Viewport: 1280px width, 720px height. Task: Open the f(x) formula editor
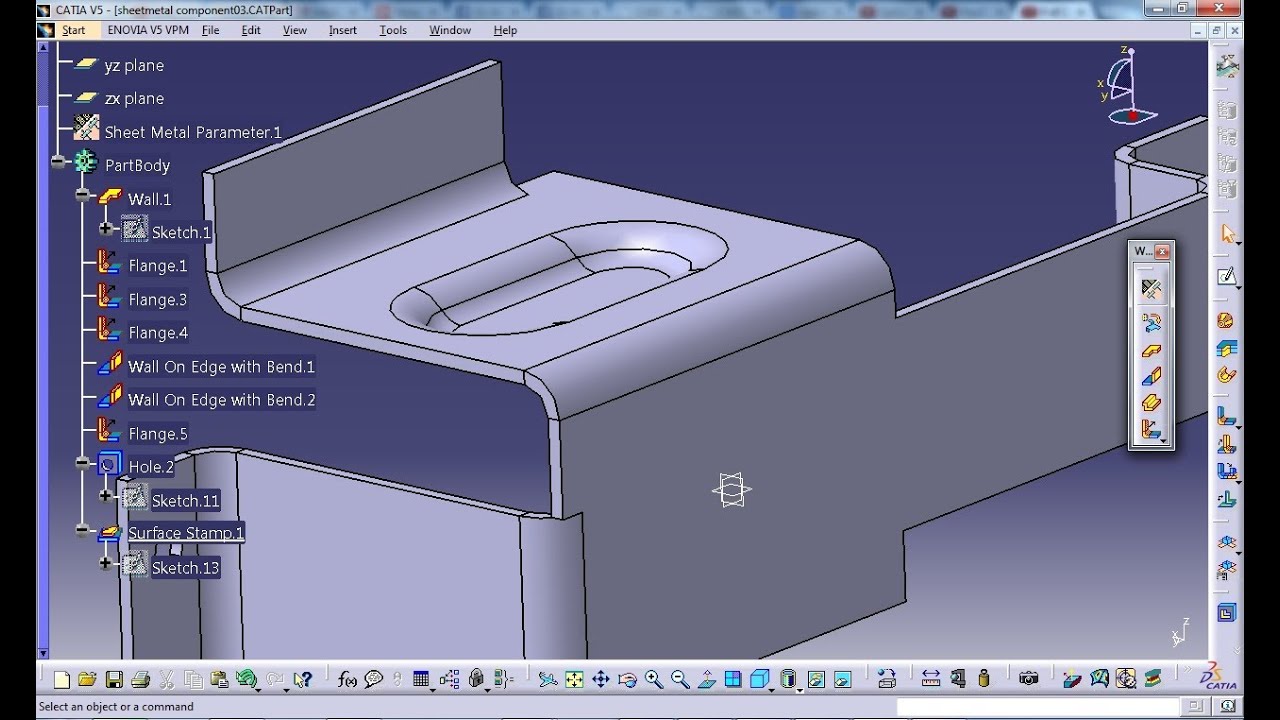[347, 679]
